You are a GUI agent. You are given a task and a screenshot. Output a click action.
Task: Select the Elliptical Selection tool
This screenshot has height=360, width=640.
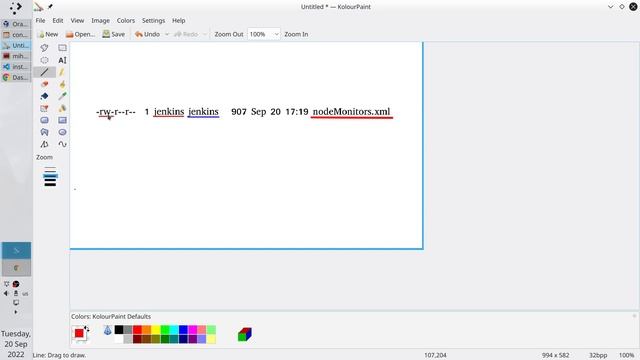pyautogui.click(x=44, y=60)
